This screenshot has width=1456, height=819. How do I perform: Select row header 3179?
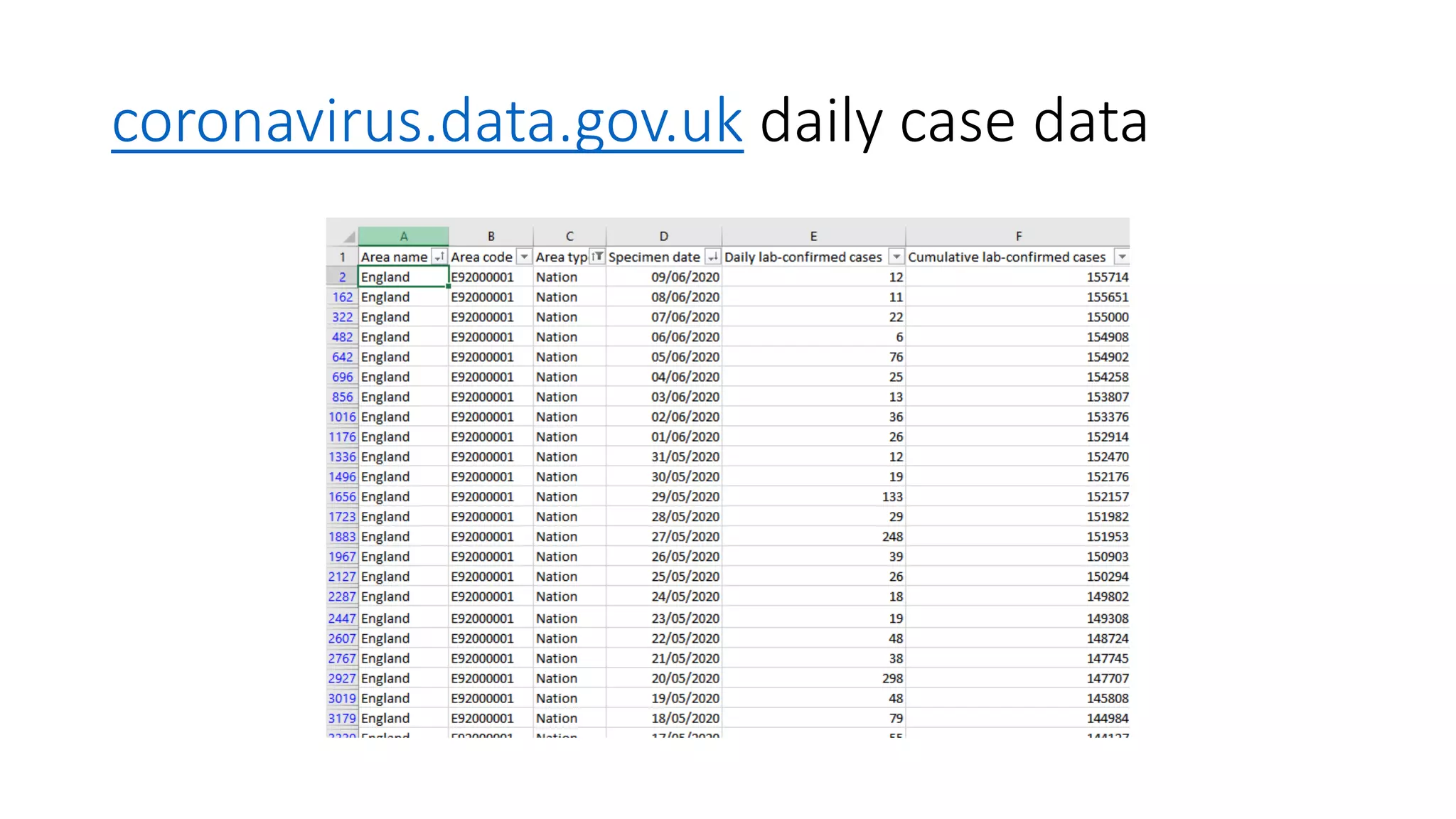pos(342,718)
